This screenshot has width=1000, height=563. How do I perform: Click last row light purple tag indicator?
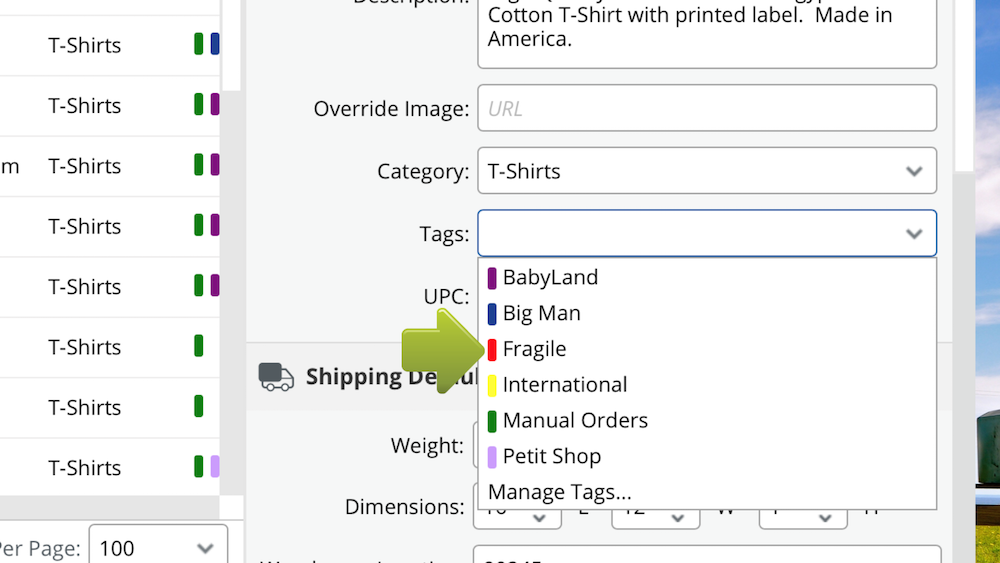click(x=214, y=467)
